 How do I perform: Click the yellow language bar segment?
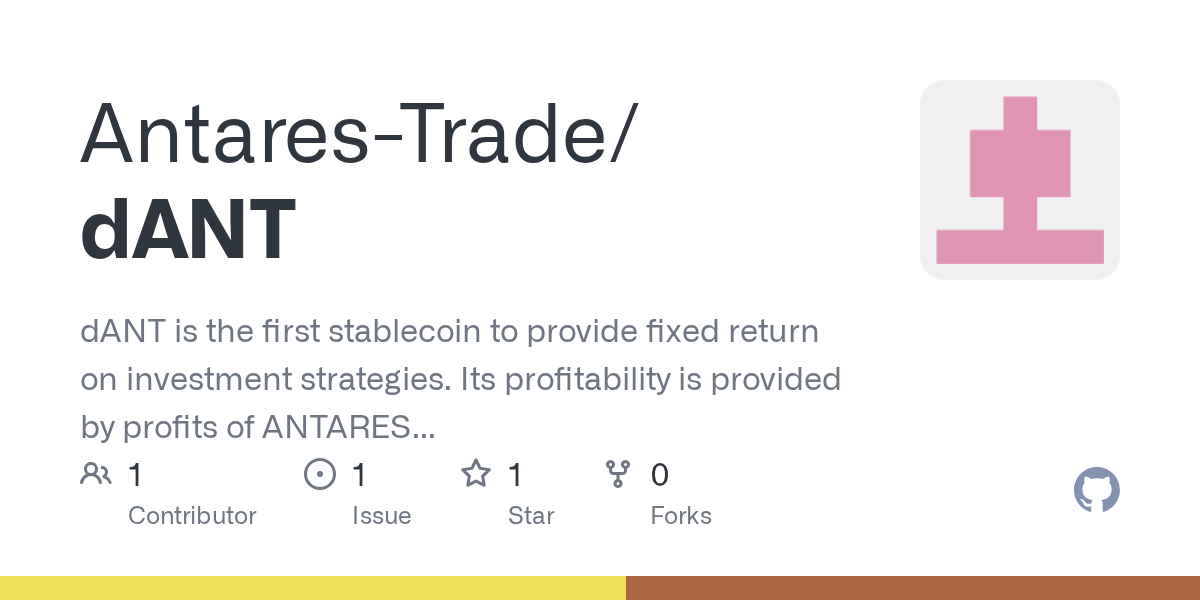pyautogui.click(x=313, y=588)
